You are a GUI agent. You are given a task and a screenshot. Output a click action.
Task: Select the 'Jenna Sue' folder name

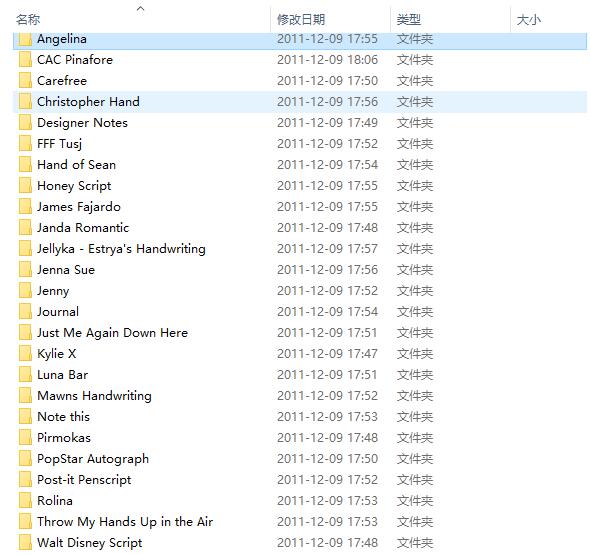pos(66,270)
